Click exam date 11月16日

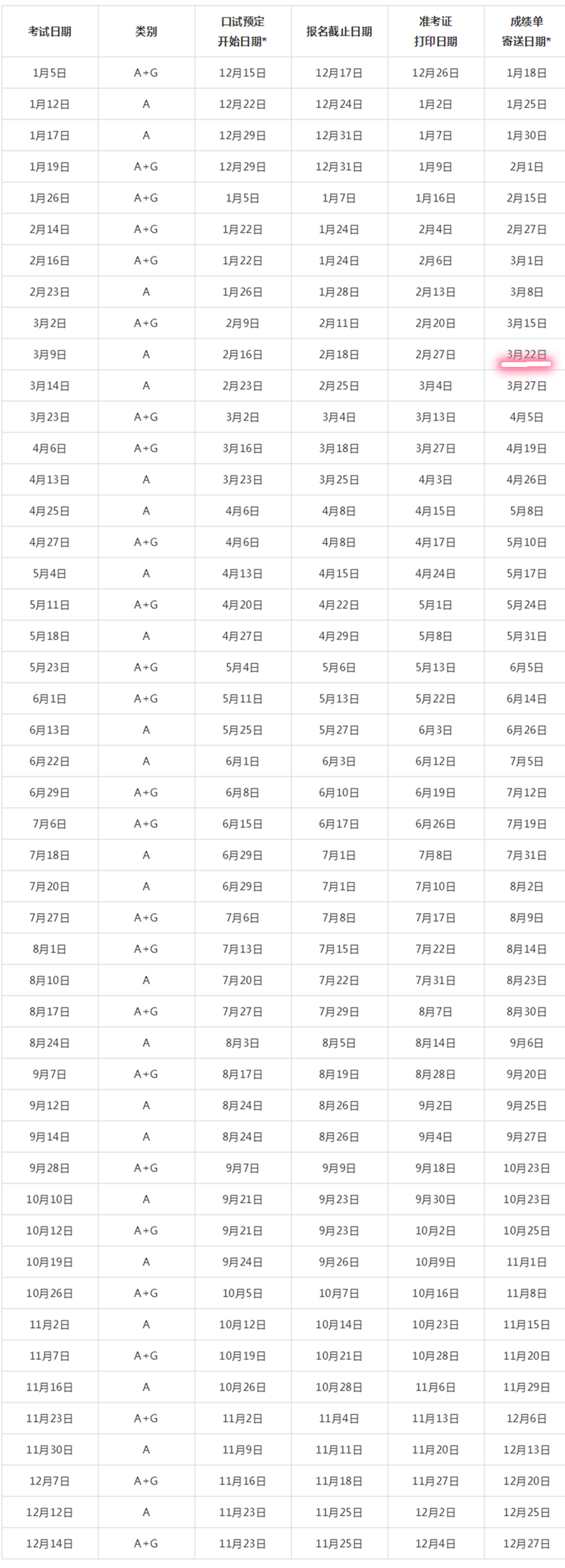click(50, 1387)
